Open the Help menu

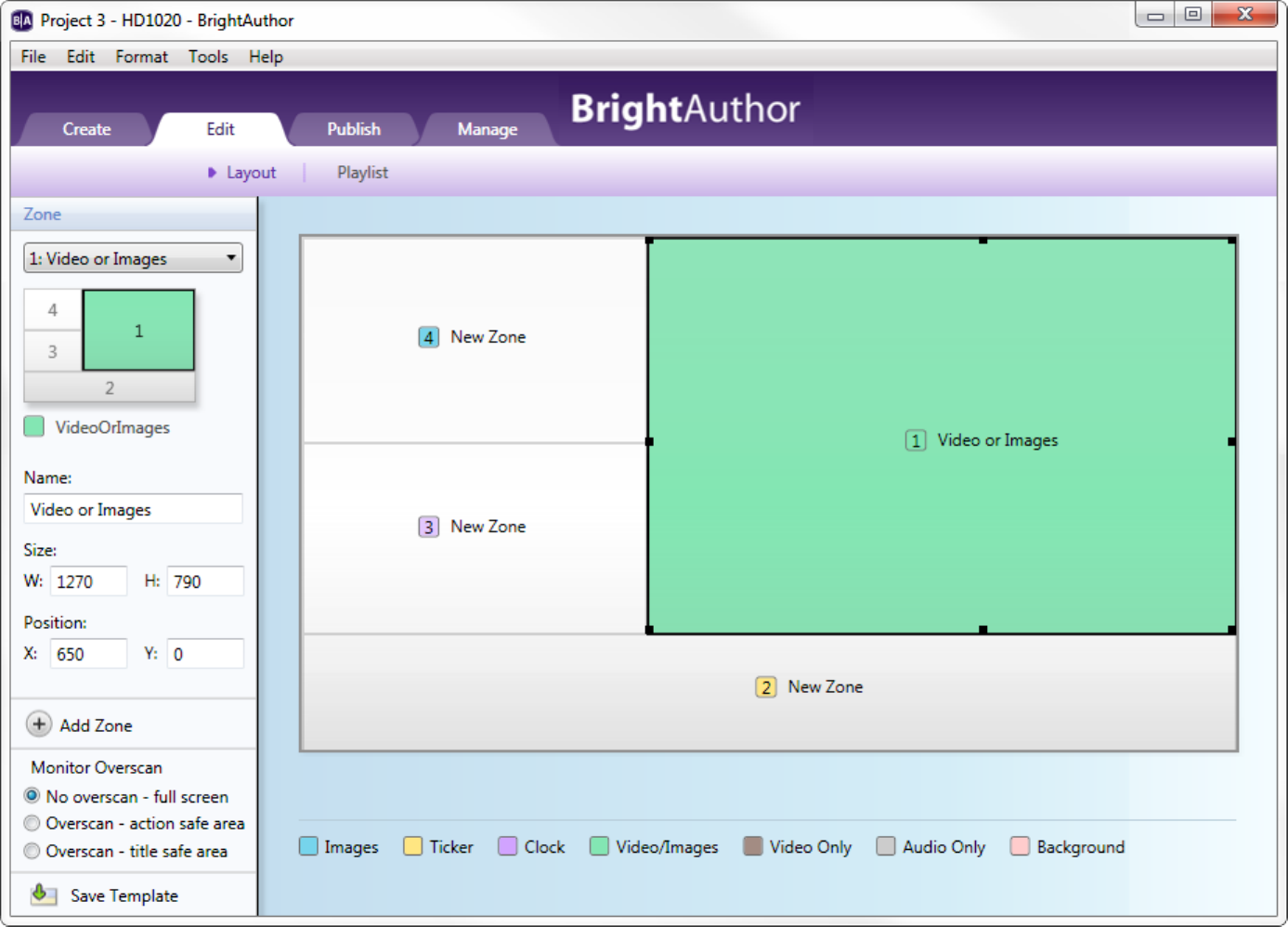266,57
